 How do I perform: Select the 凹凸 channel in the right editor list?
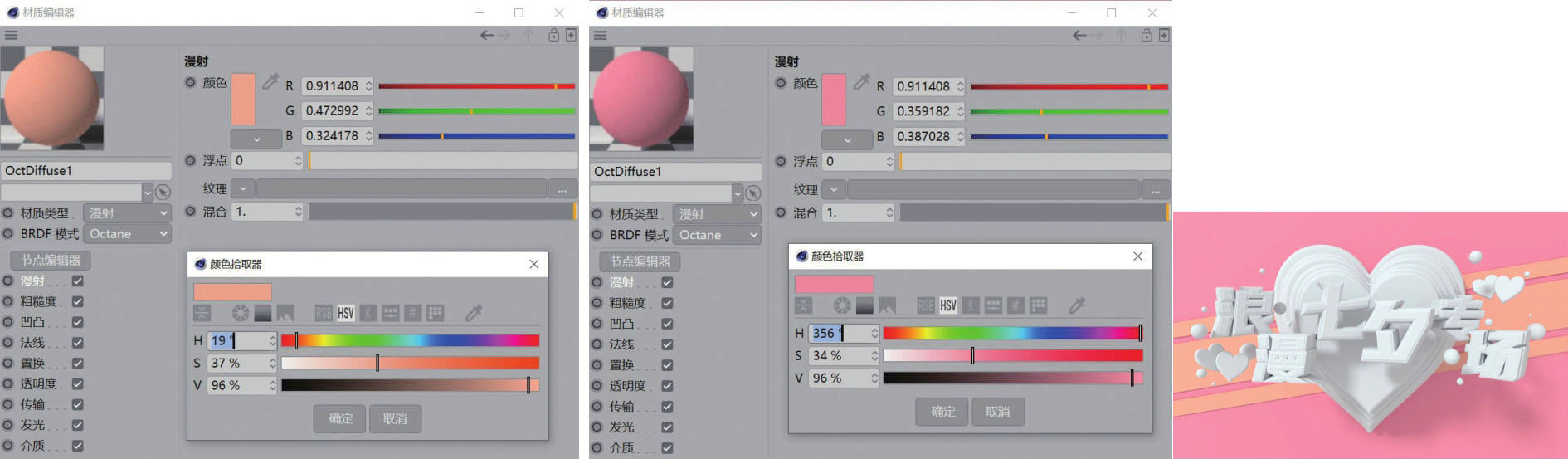click(621, 324)
